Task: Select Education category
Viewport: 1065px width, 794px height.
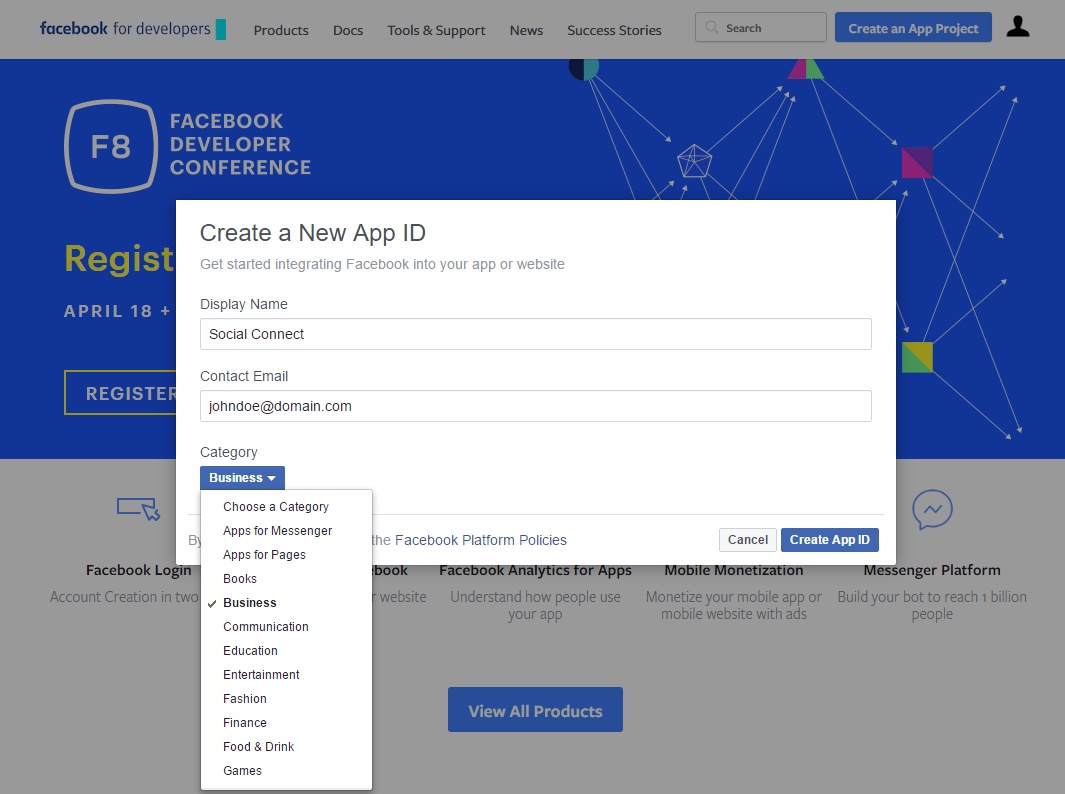Action: click(286, 651)
